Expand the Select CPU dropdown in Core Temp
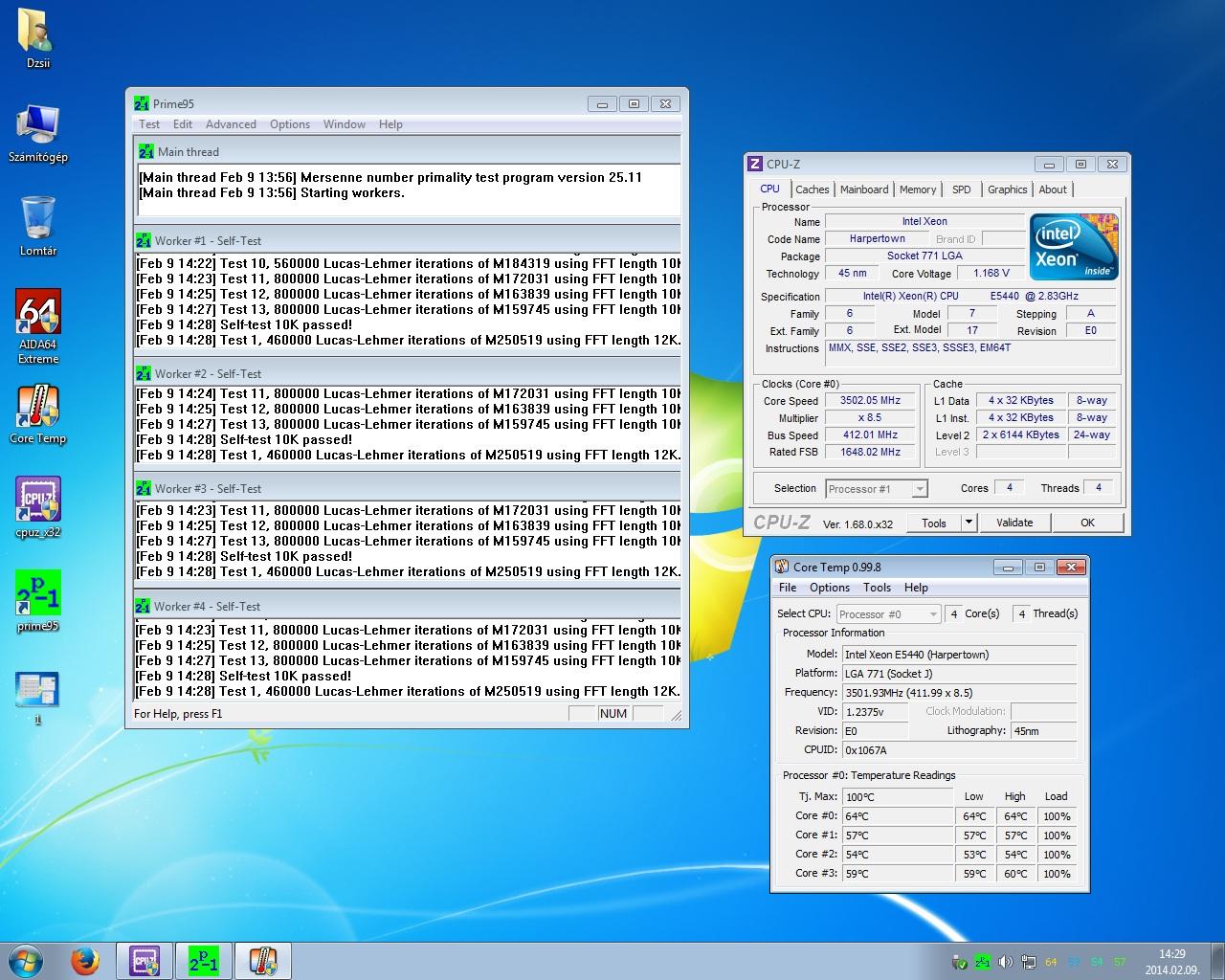The height and width of the screenshot is (980, 1225). pyautogui.click(x=933, y=614)
